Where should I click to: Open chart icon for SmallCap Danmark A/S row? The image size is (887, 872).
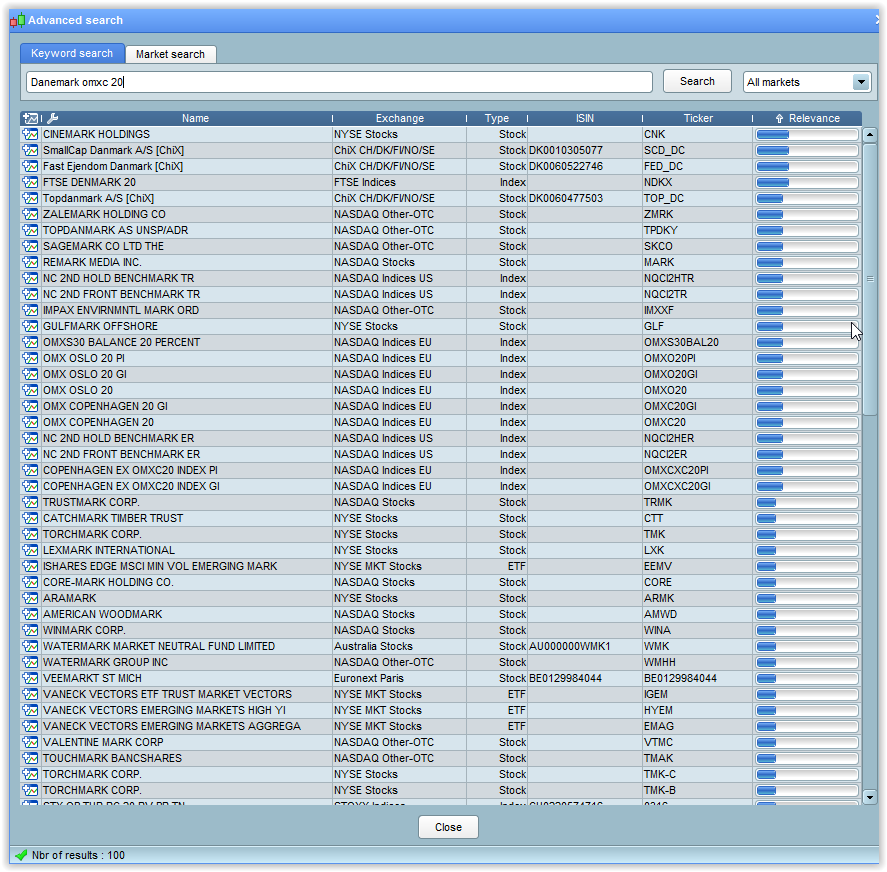tap(30, 150)
